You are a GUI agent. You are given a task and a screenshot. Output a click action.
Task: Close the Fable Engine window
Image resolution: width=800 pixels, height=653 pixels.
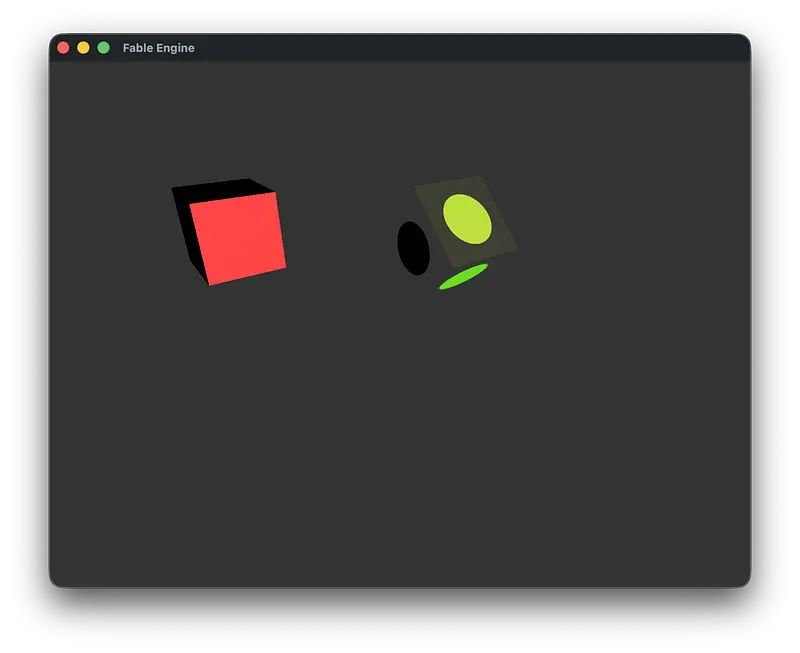[64, 48]
